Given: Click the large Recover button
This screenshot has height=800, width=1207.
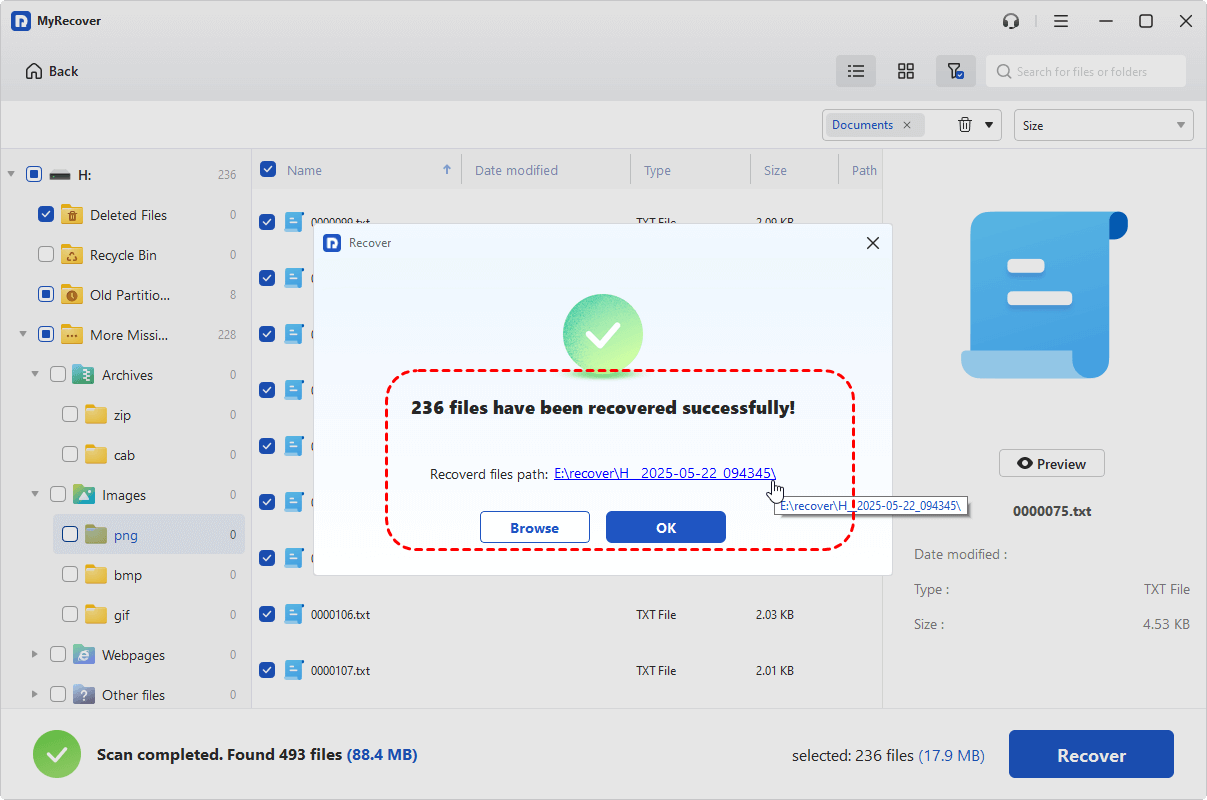Looking at the screenshot, I should point(1091,754).
